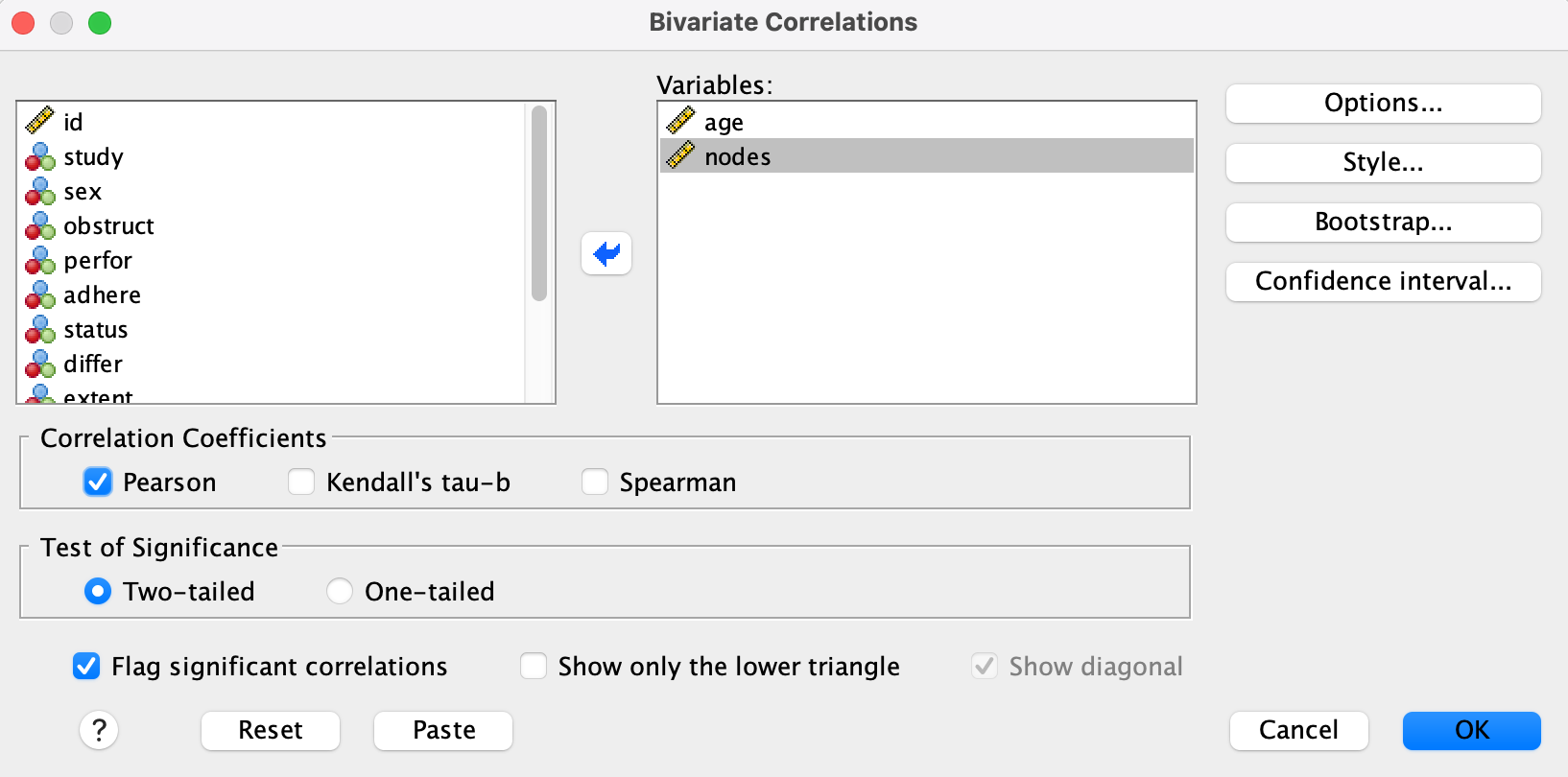Choose the adhere variable from list

[x=102, y=294]
